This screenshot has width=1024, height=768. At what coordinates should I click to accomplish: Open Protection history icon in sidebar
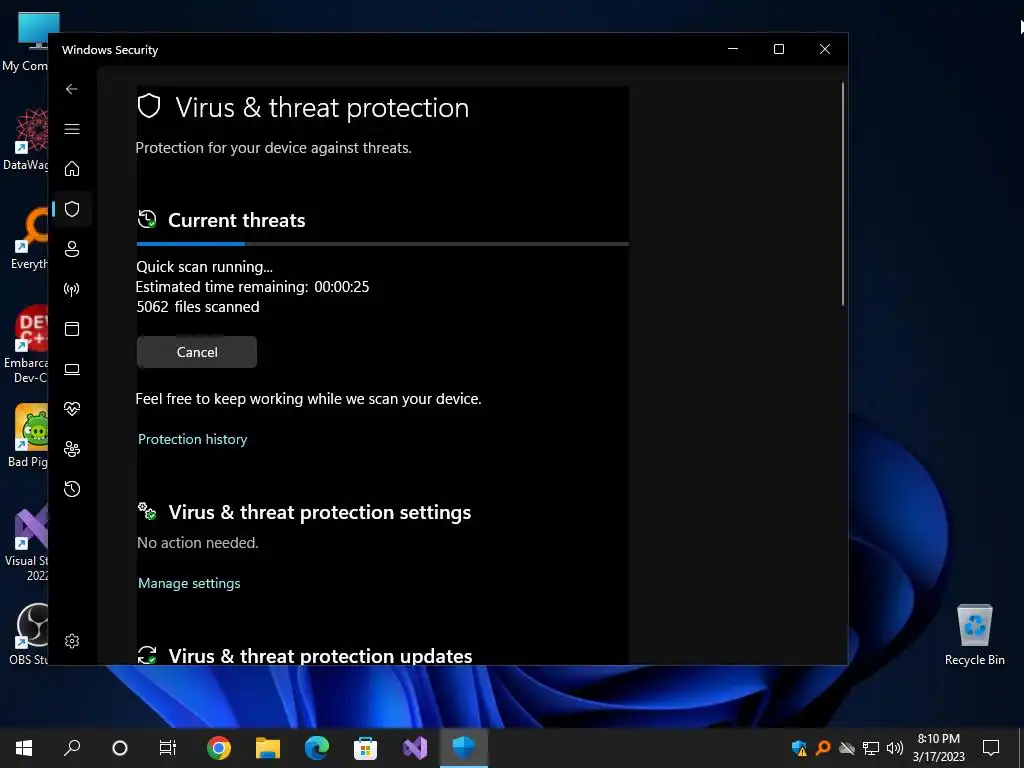(x=72, y=488)
